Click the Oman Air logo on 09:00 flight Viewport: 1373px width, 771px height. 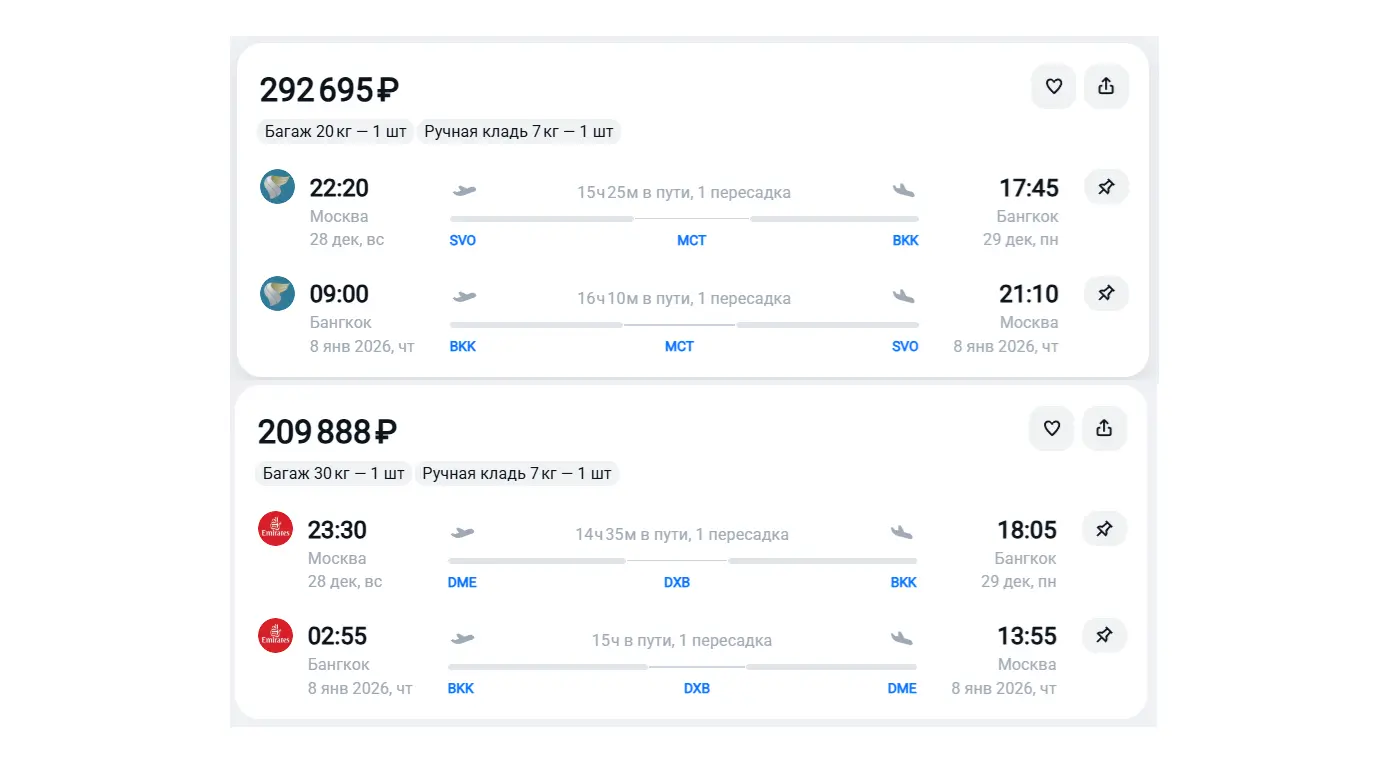click(277, 293)
